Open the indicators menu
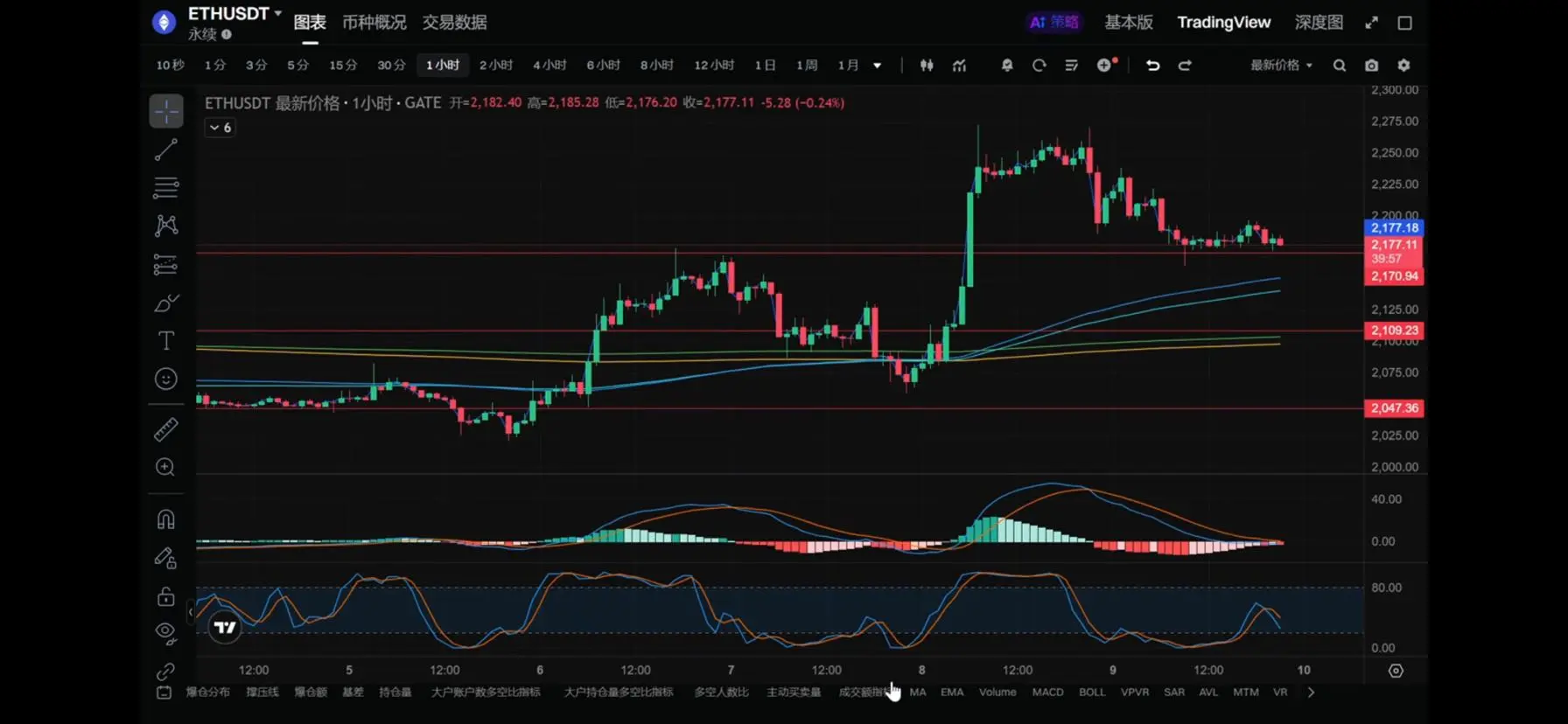Viewport: 1568px width, 724px height. [960, 66]
